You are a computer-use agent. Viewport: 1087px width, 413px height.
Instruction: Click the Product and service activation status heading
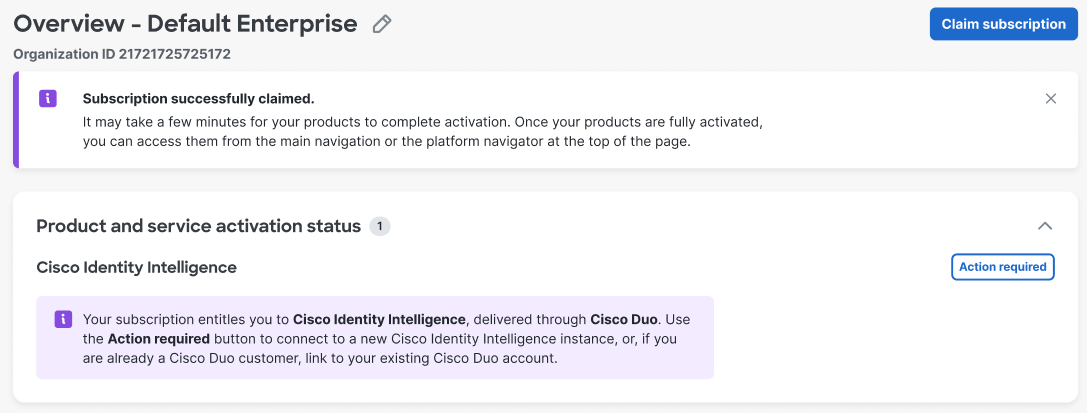pyautogui.click(x=198, y=226)
